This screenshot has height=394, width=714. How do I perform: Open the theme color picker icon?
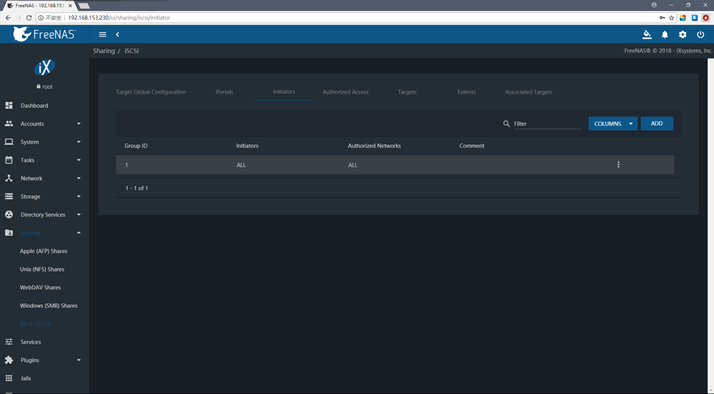coord(647,35)
